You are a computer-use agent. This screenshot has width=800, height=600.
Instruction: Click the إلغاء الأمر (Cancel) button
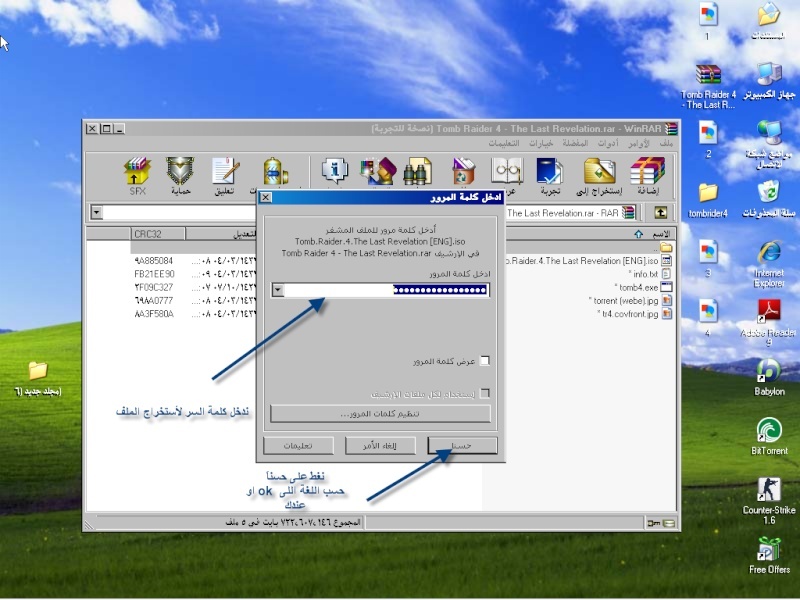(x=380, y=445)
